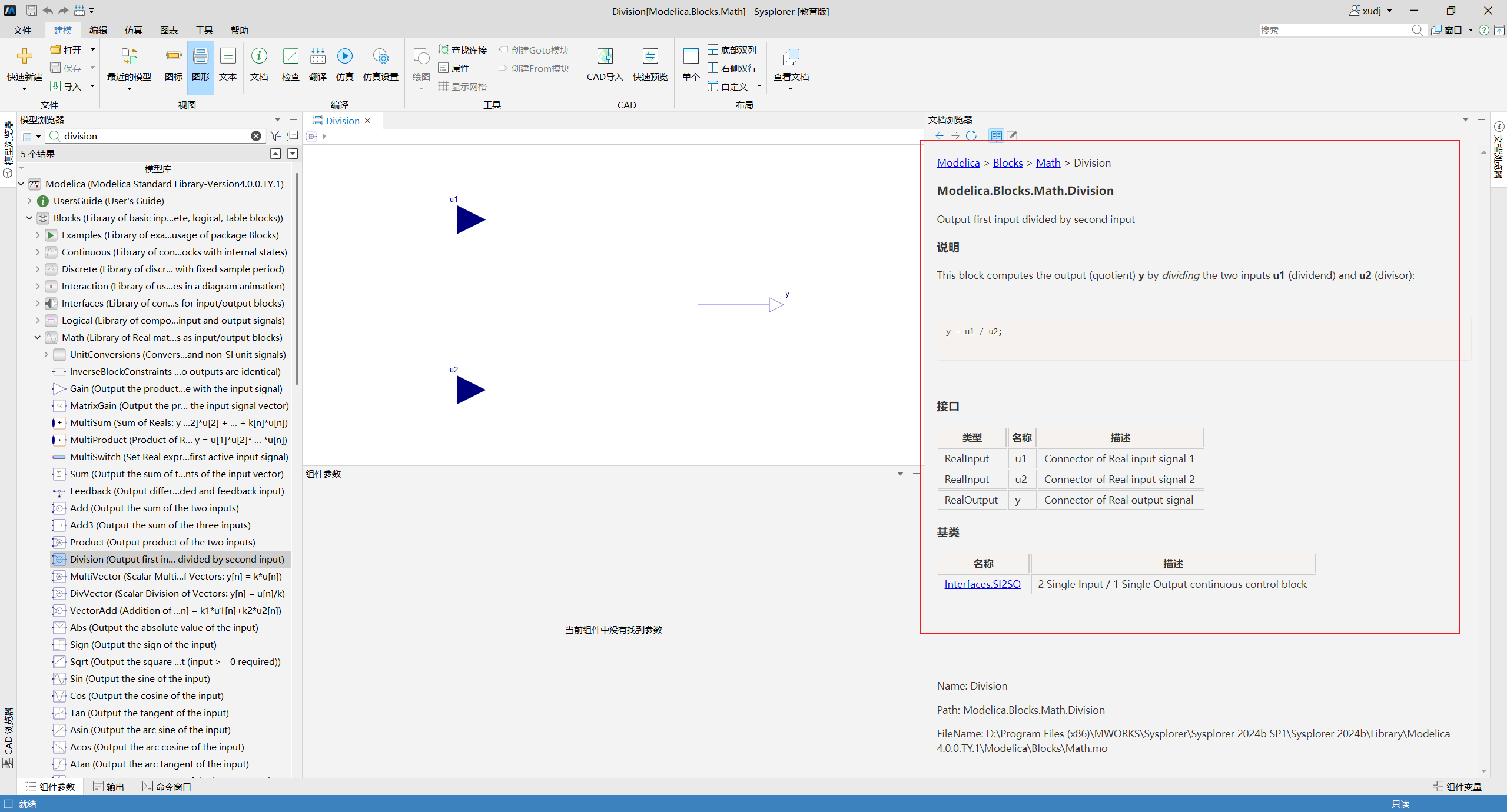Click the Math breadcrumb link
Screen dimensions: 1507x812
pos(1048,163)
